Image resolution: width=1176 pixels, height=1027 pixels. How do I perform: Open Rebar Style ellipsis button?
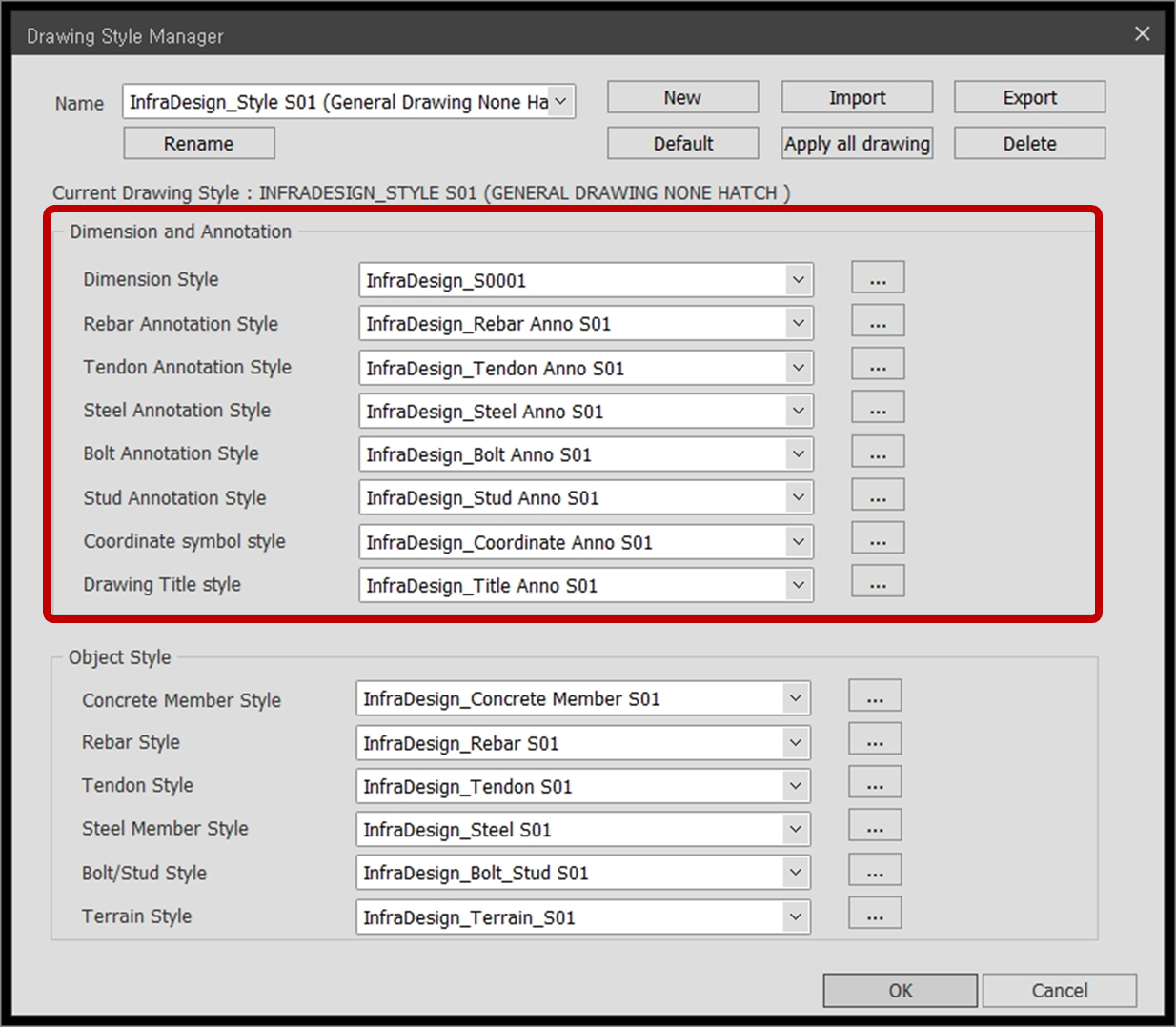875,739
